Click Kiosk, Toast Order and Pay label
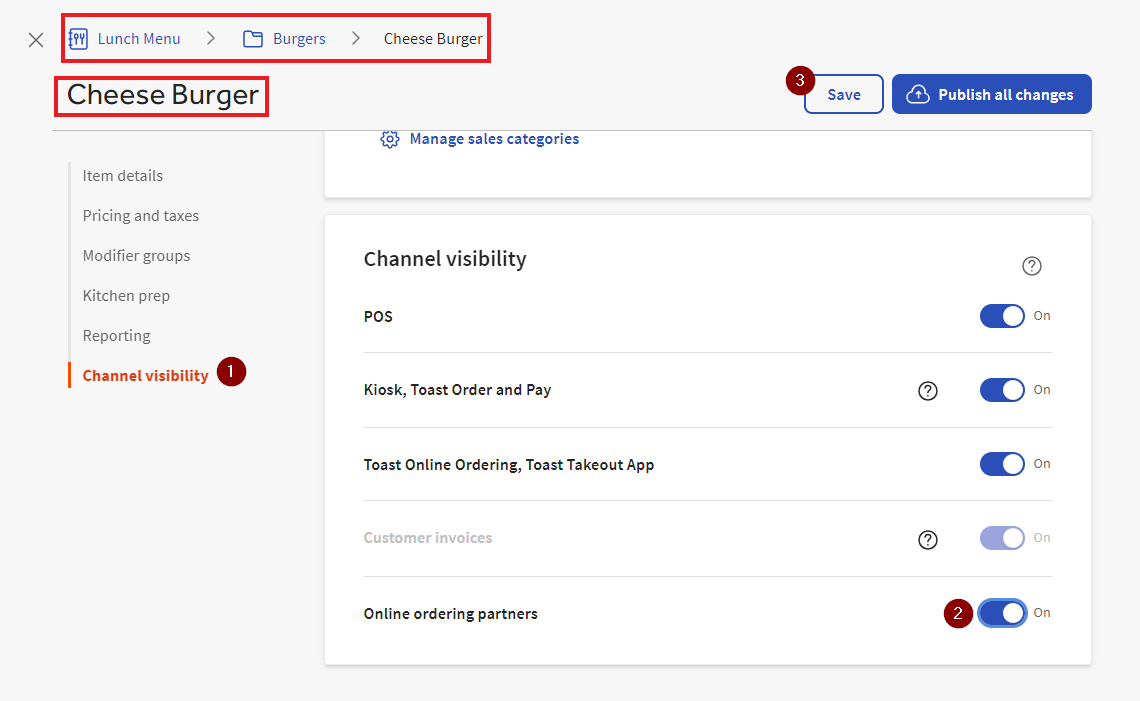The height and width of the screenshot is (701, 1140). (x=457, y=390)
